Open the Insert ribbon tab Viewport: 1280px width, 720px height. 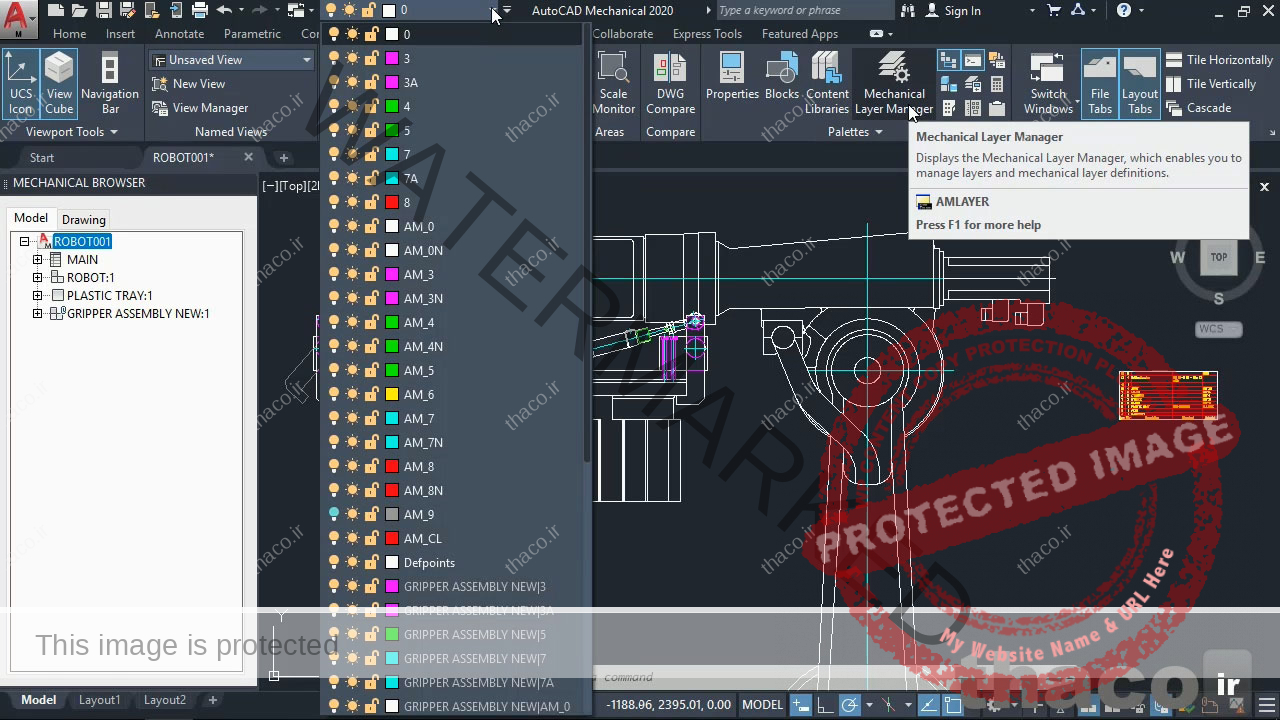[x=120, y=34]
